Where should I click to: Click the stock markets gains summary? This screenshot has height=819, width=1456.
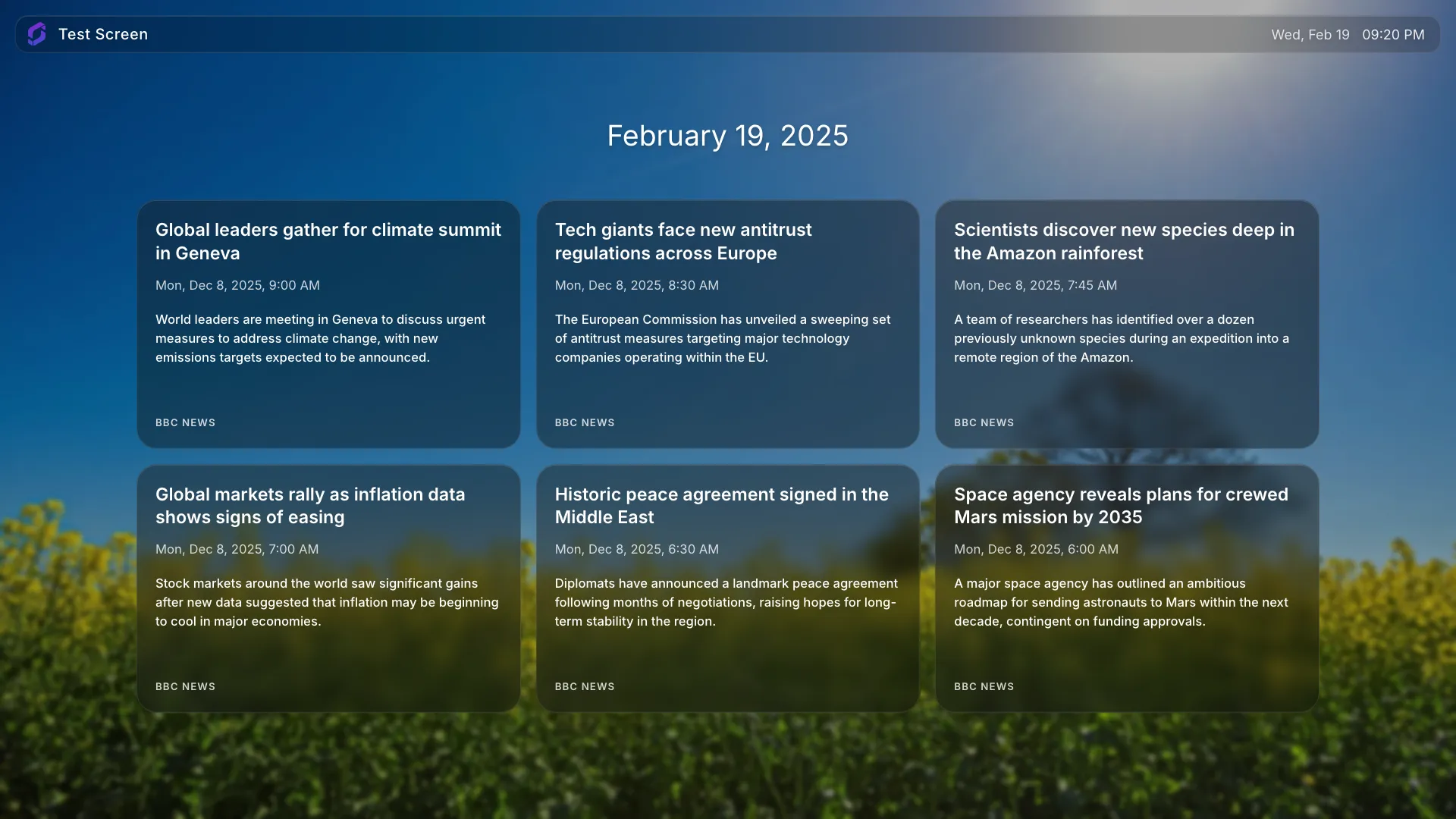tap(327, 602)
